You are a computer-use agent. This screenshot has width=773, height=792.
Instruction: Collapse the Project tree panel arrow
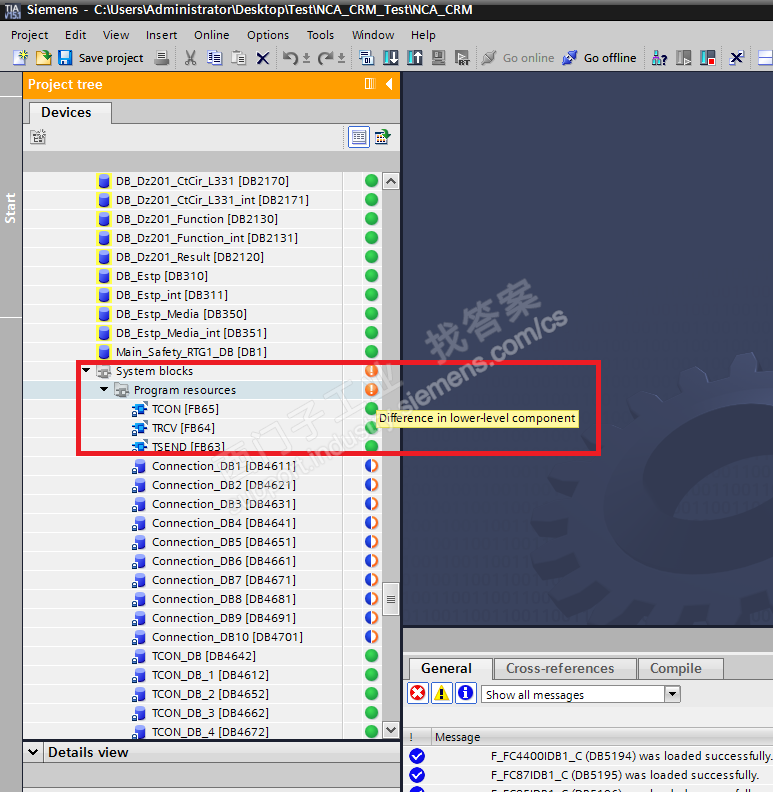click(x=389, y=84)
